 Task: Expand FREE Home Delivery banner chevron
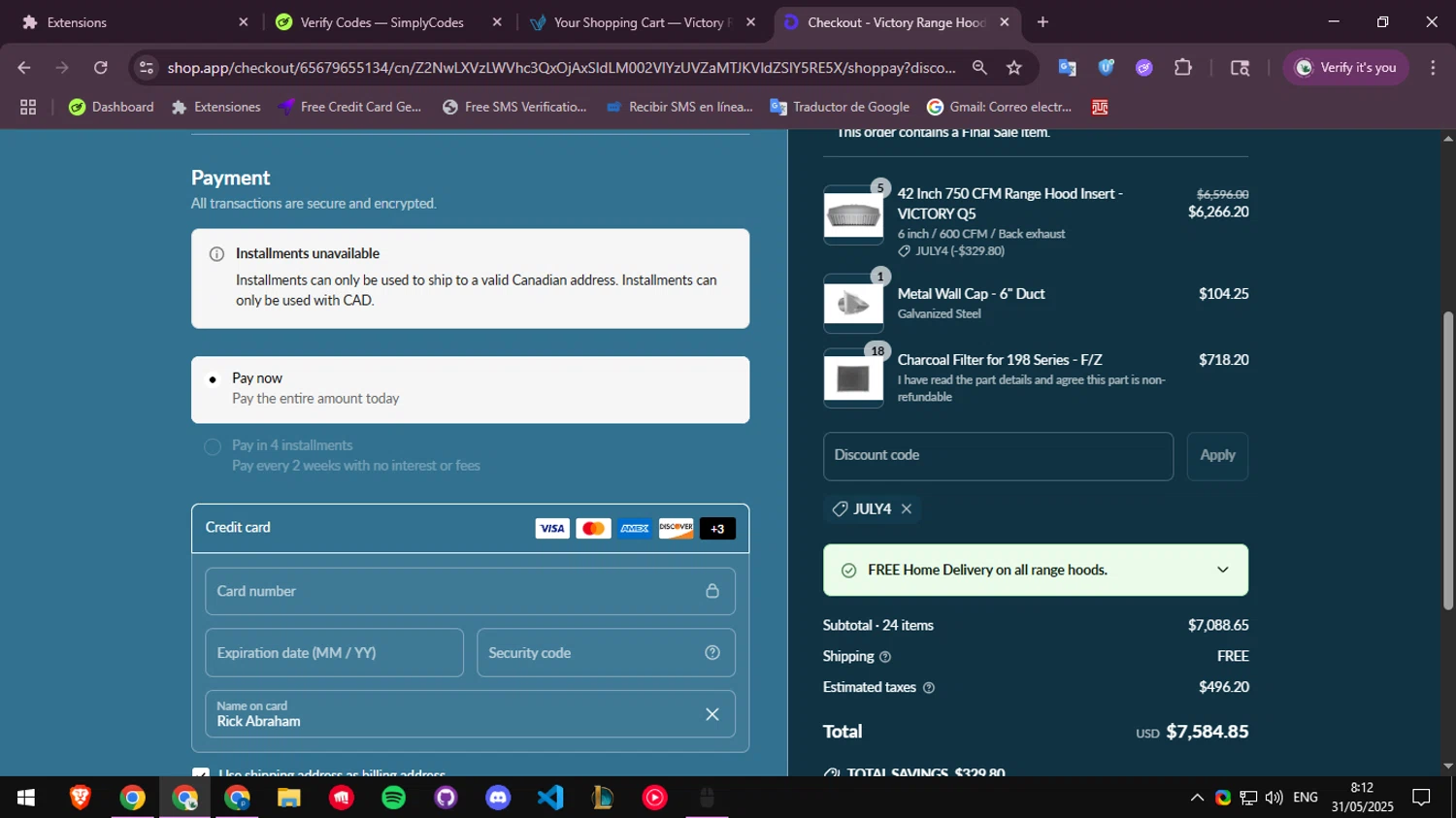[1223, 570]
